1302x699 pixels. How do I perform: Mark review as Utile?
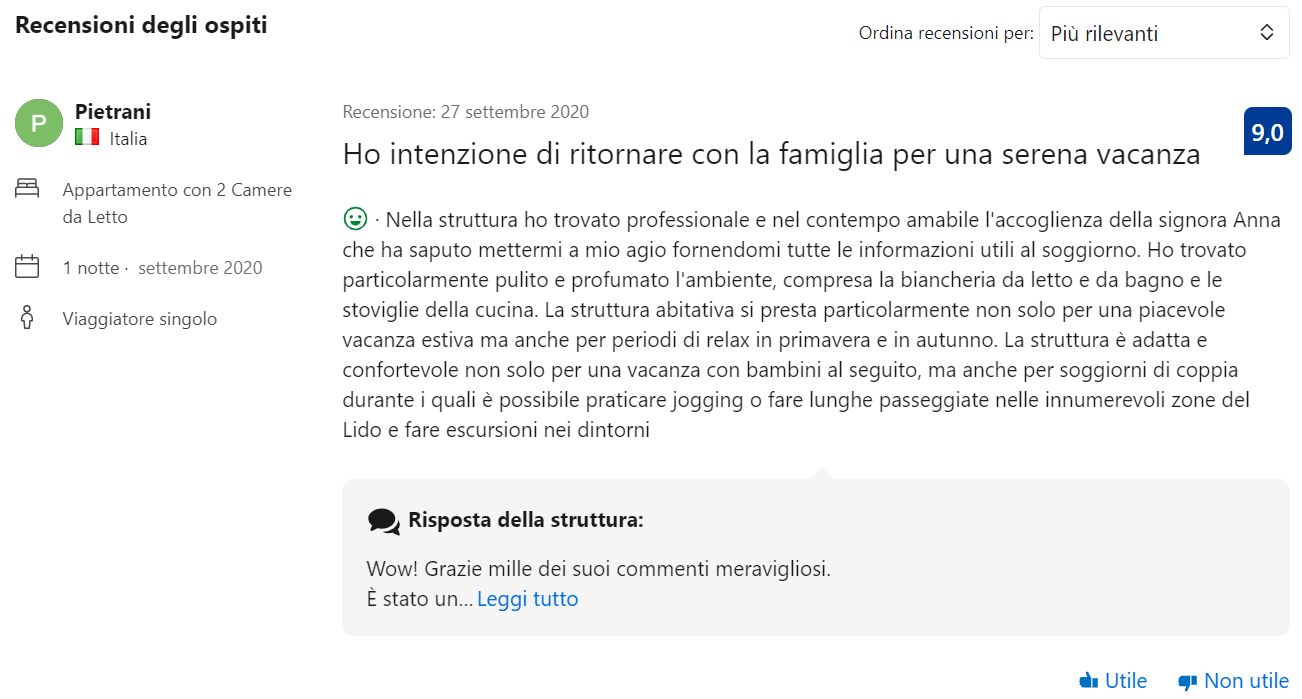pos(1113,681)
